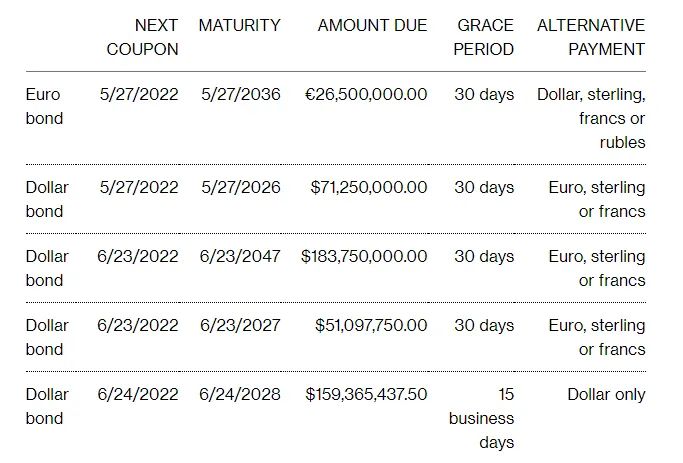Click the €26,500,000.00 amount cell

366,95
